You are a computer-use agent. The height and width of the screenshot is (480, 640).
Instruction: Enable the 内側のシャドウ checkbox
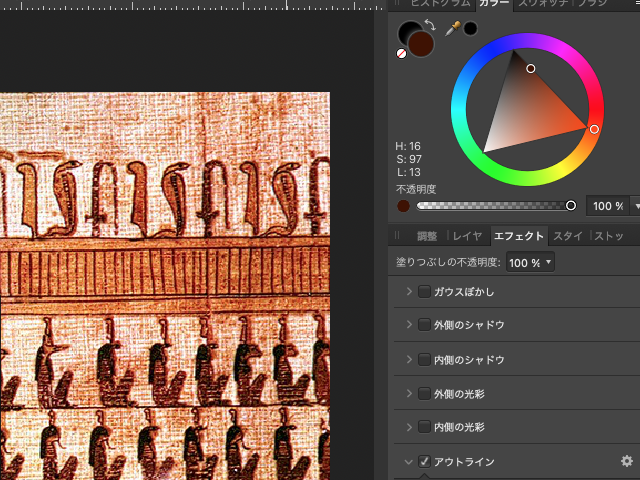[424, 359]
